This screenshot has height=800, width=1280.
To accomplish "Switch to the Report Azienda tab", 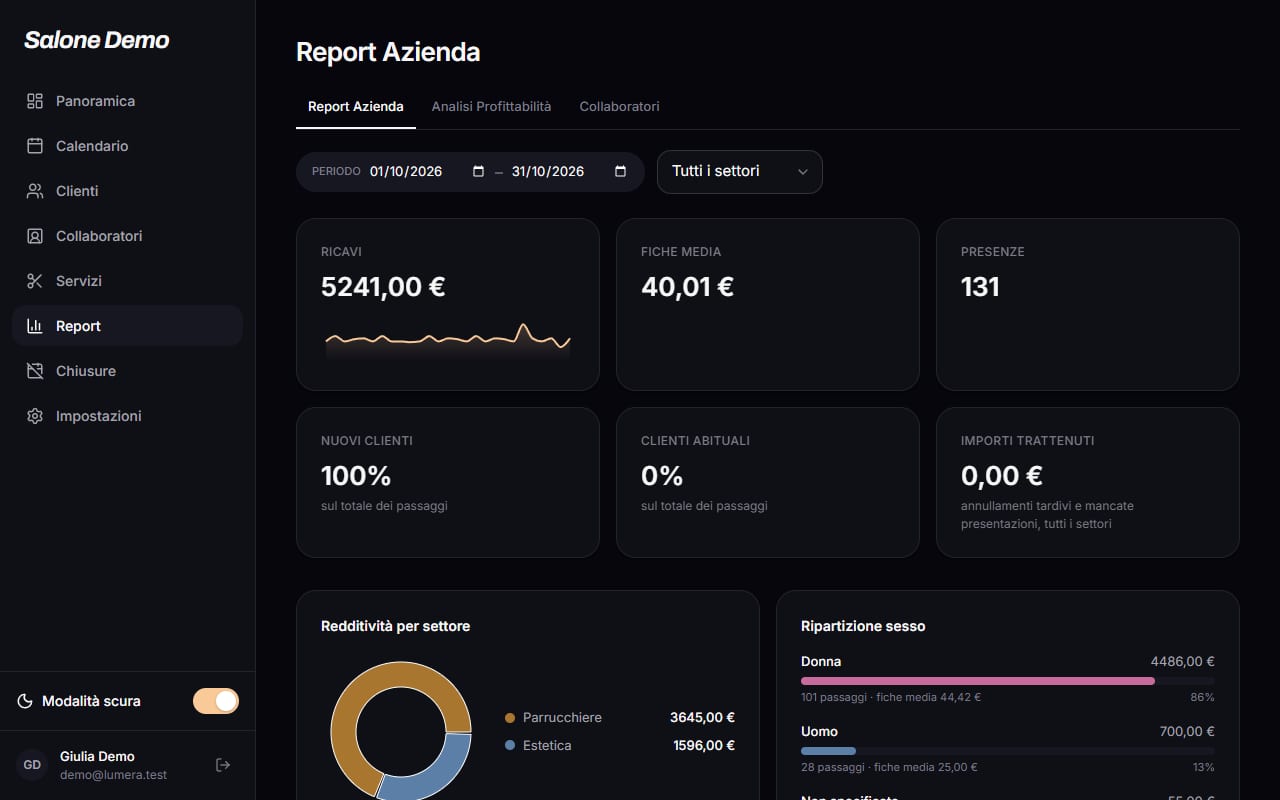I will (356, 107).
